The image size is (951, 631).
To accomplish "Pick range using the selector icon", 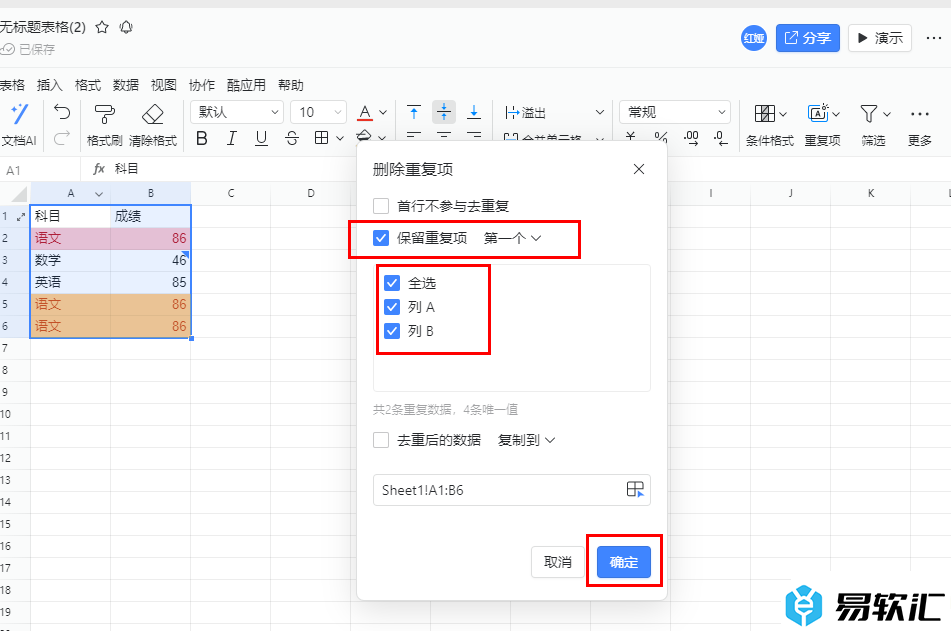I will click(635, 489).
